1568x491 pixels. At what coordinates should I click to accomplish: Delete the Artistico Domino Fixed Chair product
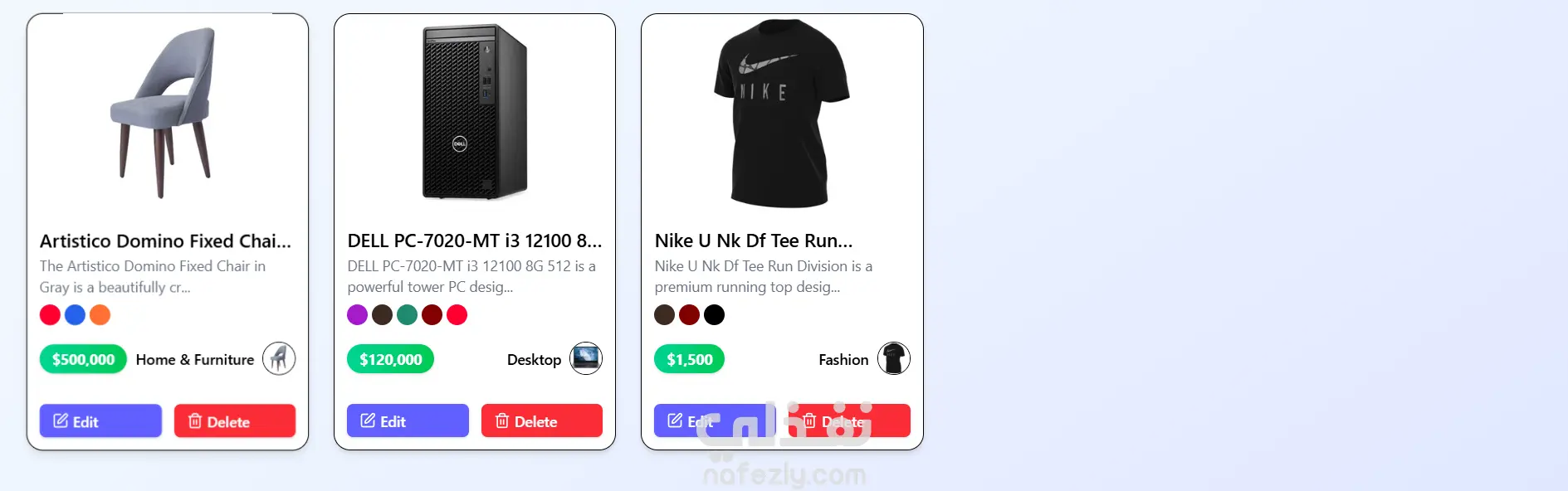[x=235, y=421]
